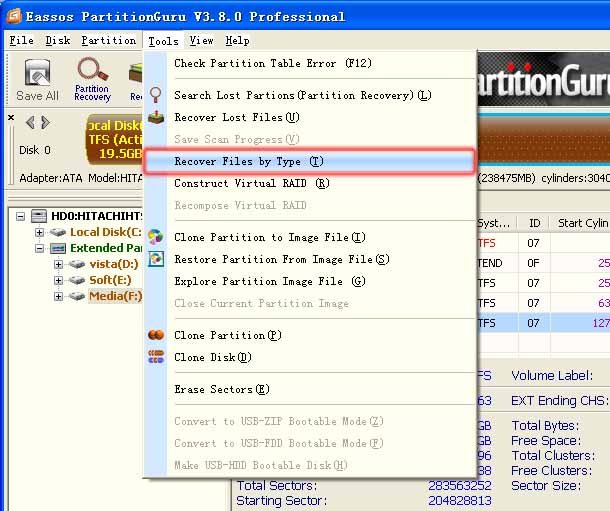Click the Start Cylinder column header

click(582, 223)
